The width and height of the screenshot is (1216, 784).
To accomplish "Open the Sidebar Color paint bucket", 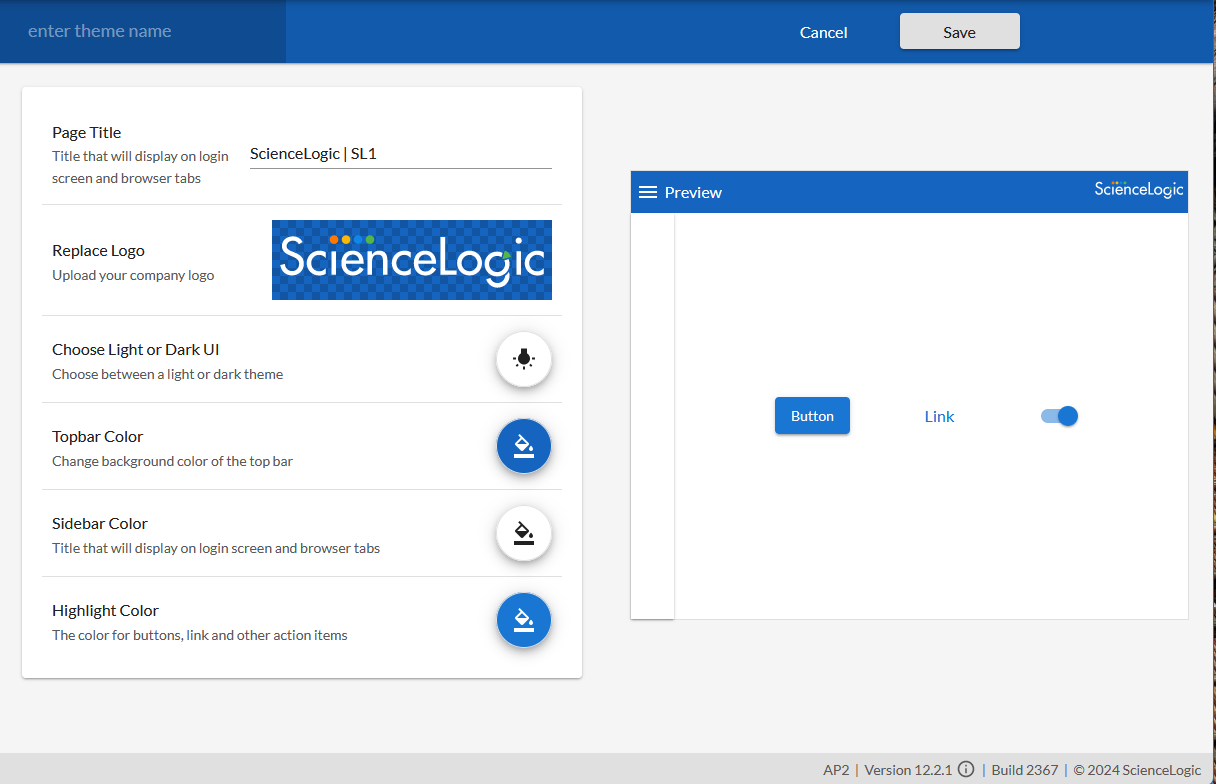I will pos(524,533).
